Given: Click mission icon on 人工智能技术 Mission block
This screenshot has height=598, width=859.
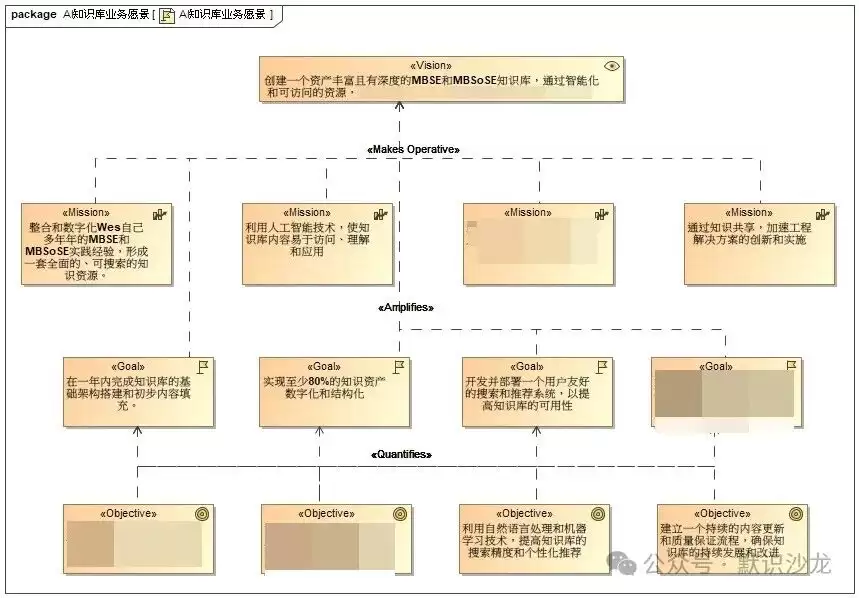Looking at the screenshot, I should click(x=380, y=214).
